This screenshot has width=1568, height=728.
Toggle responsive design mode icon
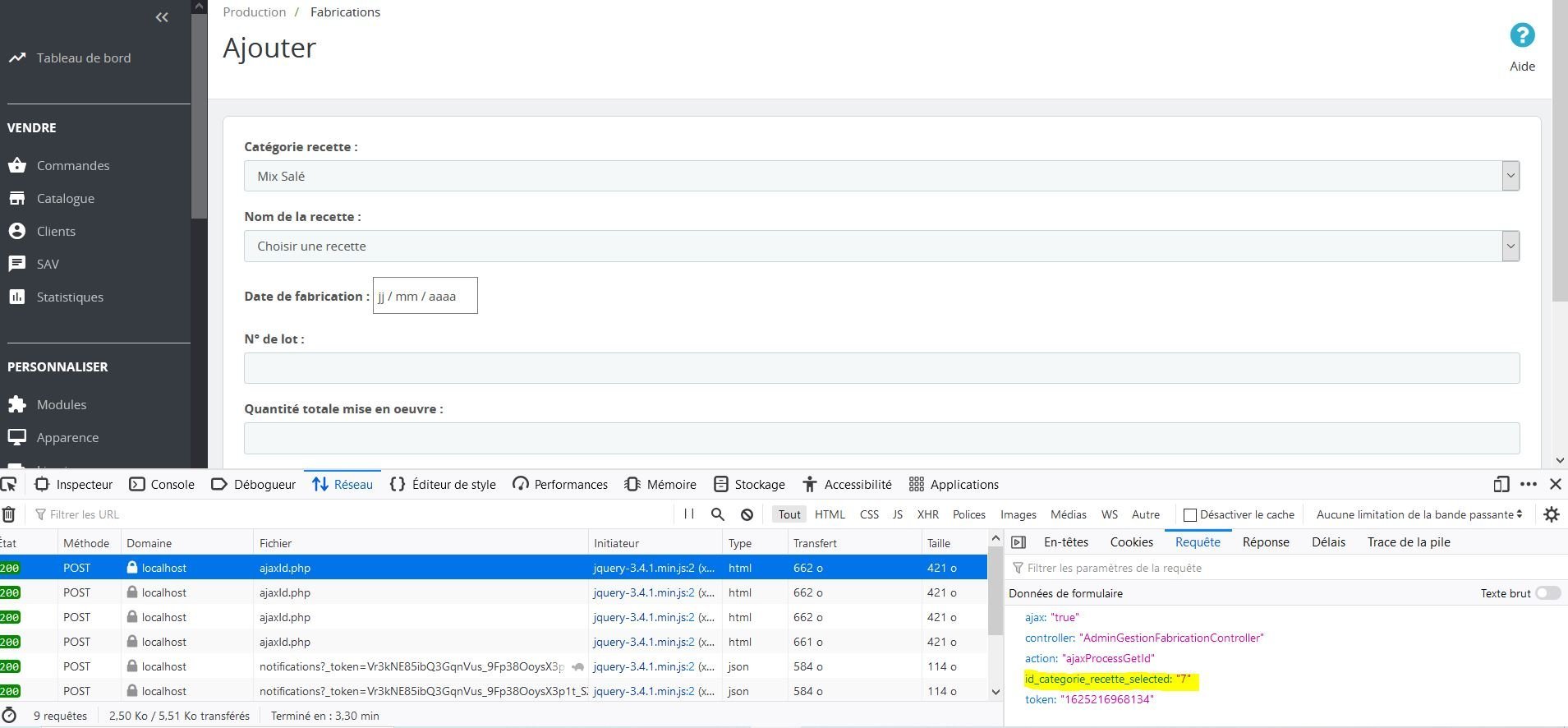[x=1501, y=484]
